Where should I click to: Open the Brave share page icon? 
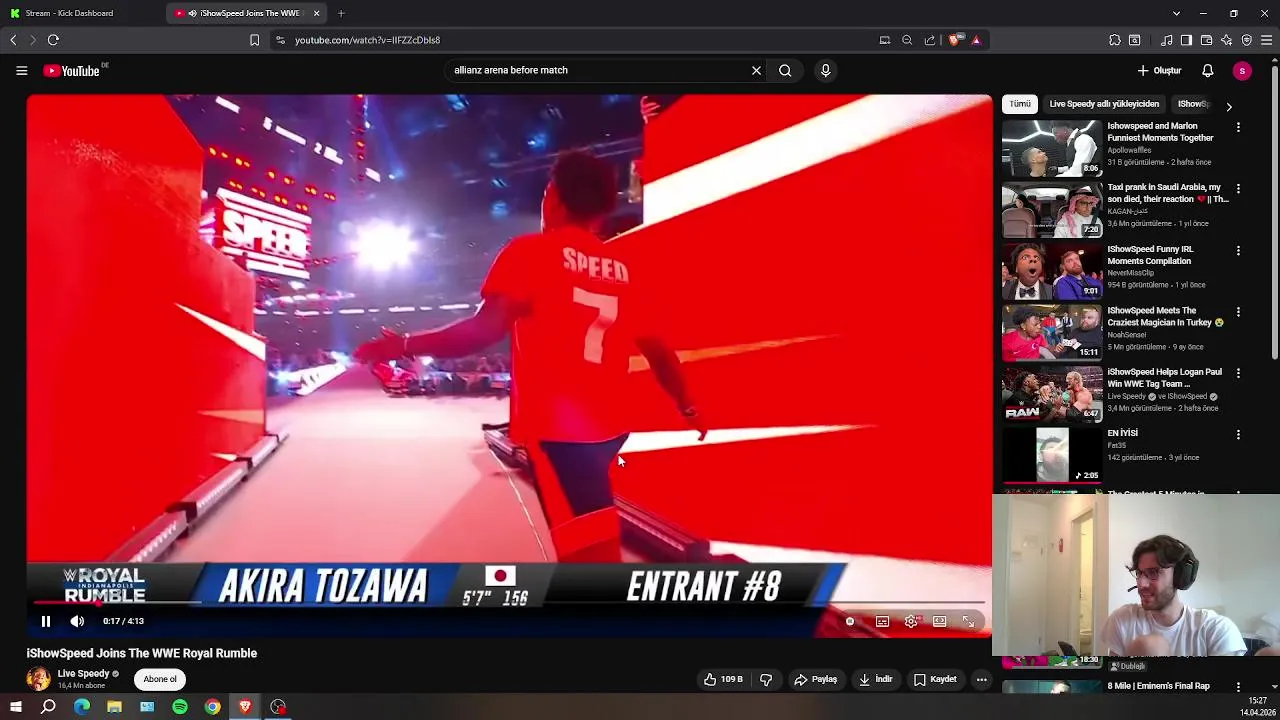[930, 40]
